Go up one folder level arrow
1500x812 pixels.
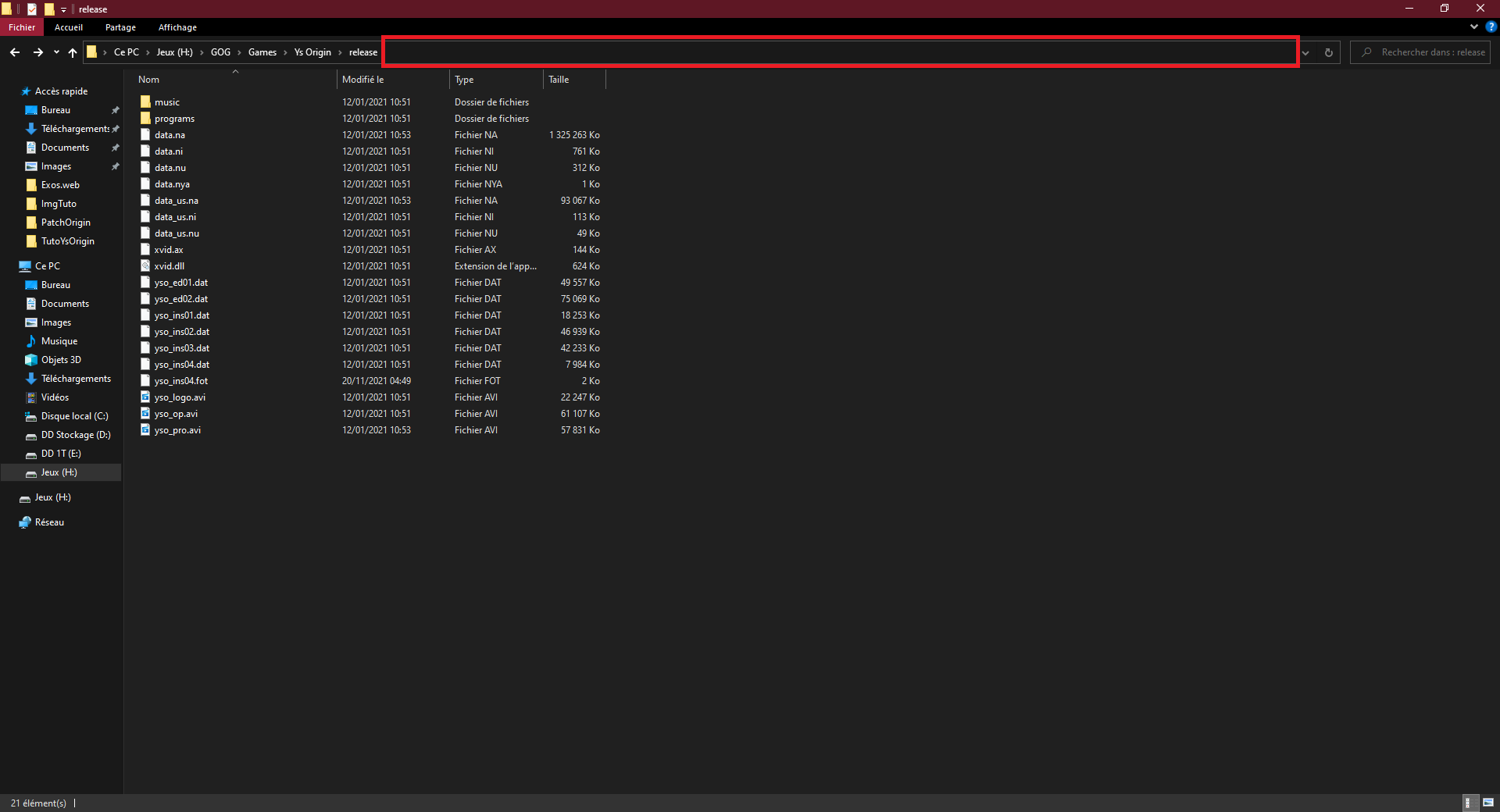pyautogui.click(x=73, y=52)
